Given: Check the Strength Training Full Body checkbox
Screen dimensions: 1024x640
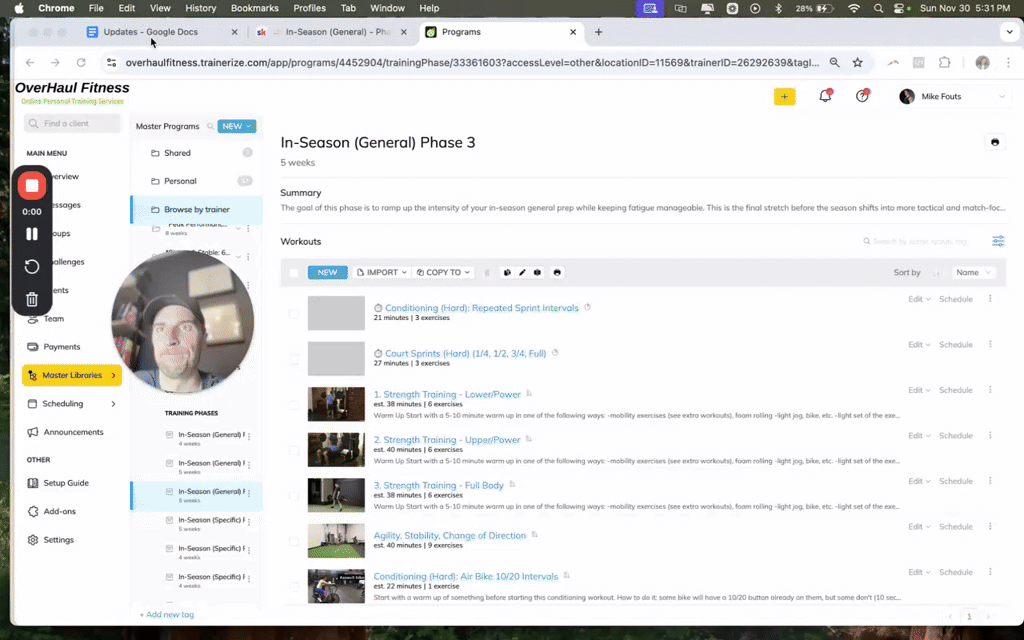Looking at the screenshot, I should pos(294,496).
